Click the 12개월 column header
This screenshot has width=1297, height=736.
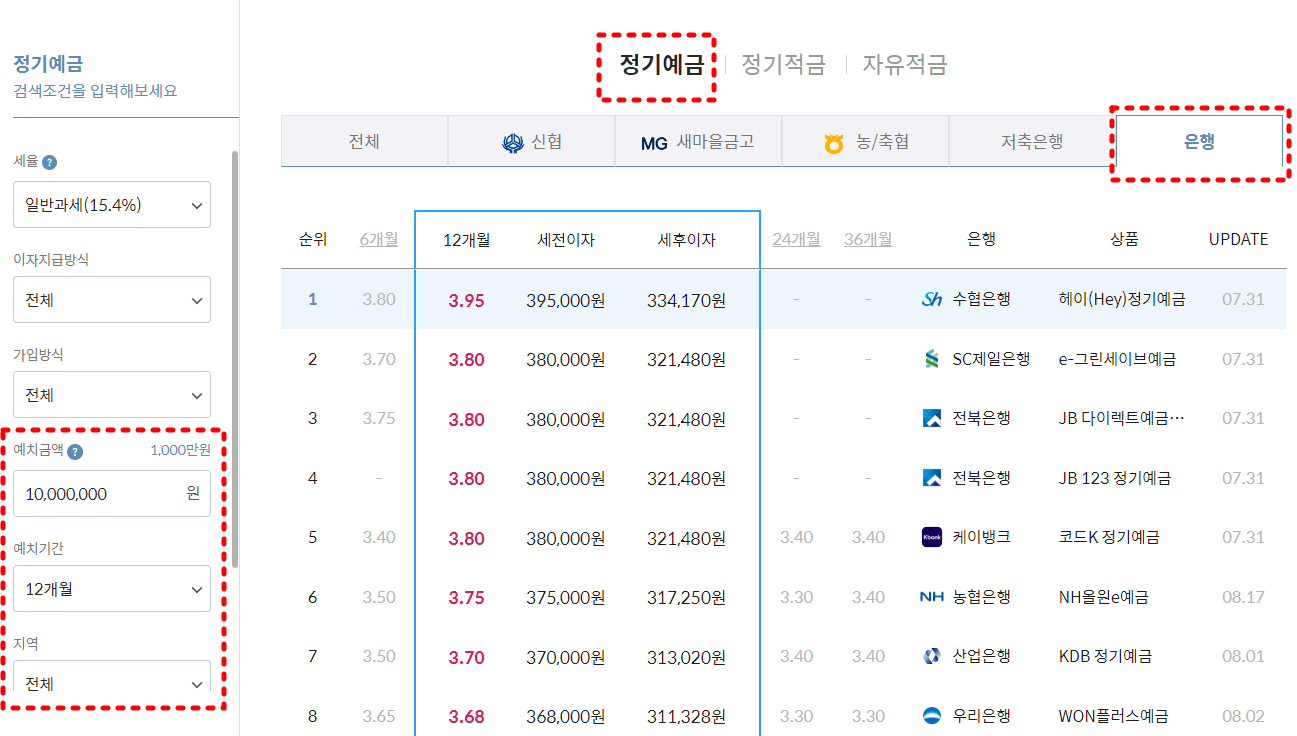pyautogui.click(x=467, y=240)
